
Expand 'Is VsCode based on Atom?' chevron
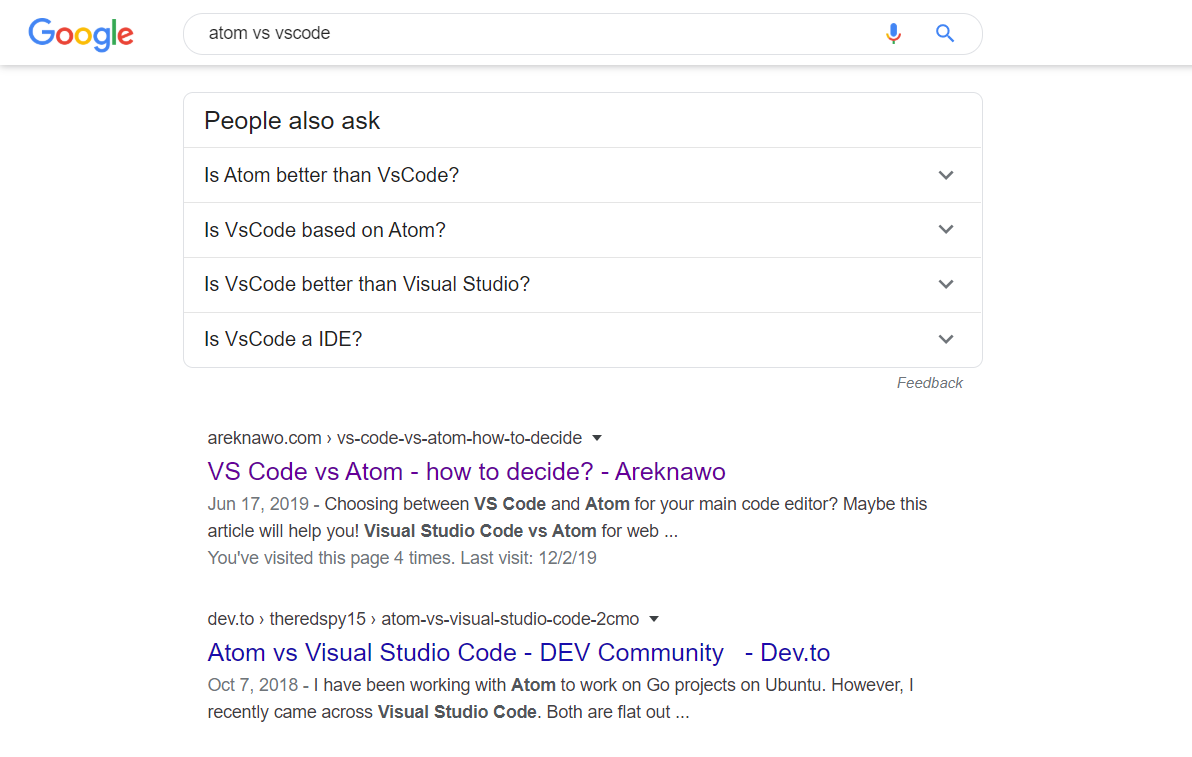pos(946,230)
